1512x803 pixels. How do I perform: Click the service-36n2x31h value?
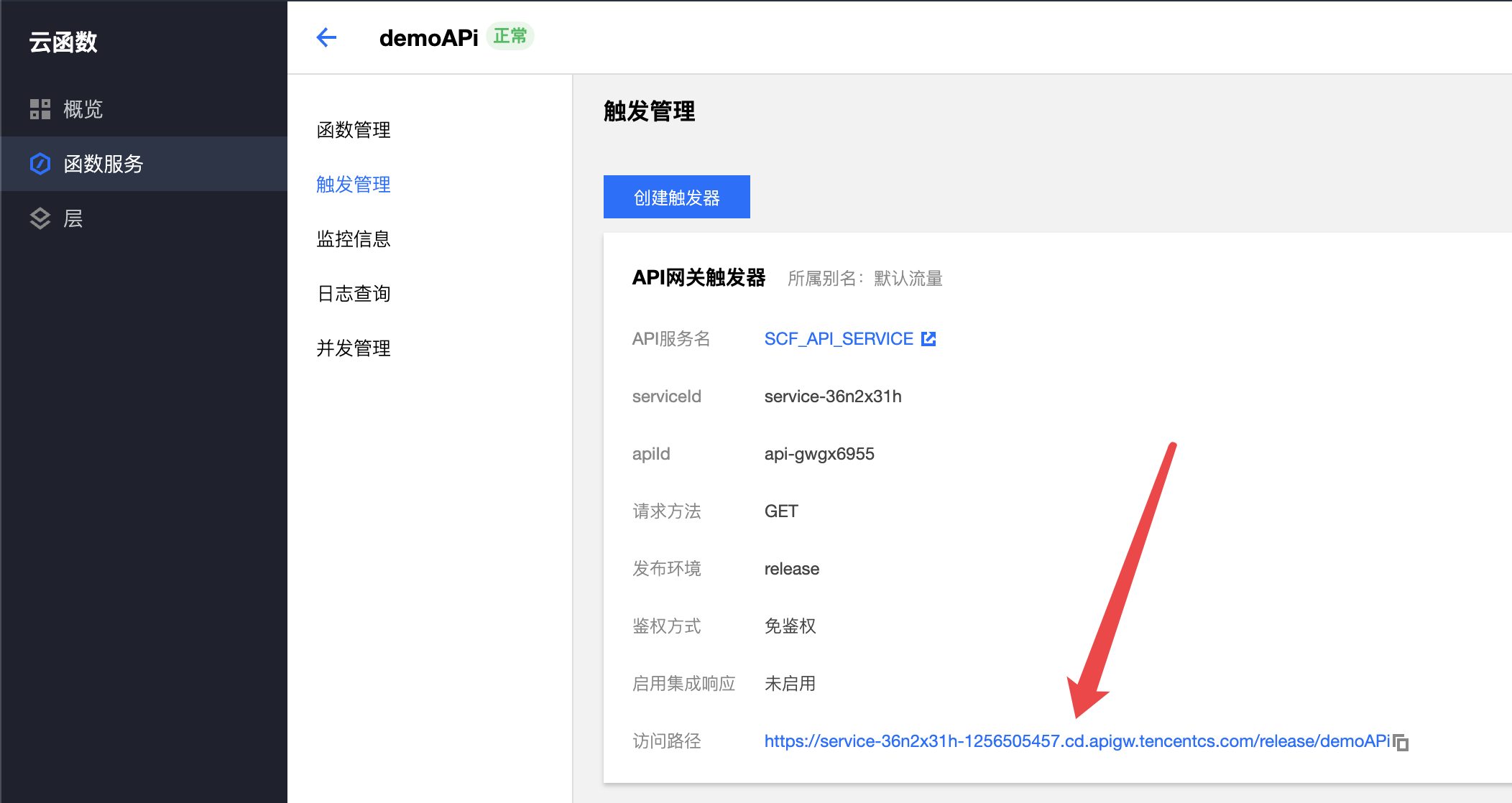click(x=833, y=396)
